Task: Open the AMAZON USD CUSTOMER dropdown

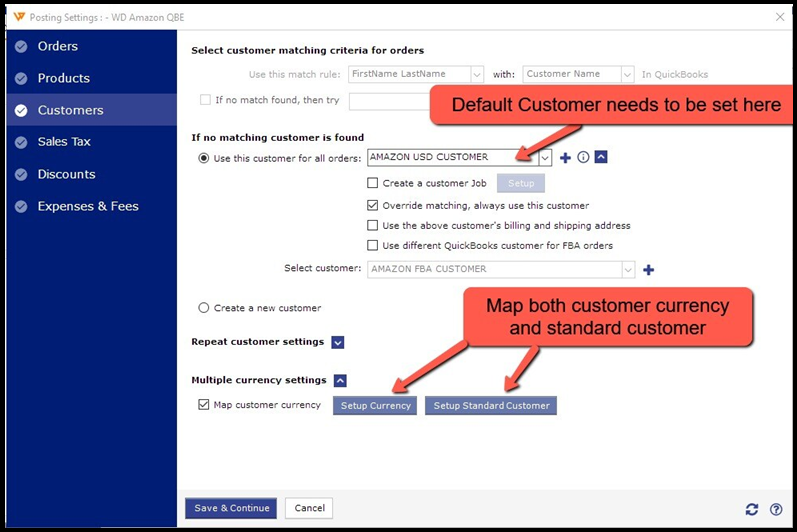Action: pos(545,158)
